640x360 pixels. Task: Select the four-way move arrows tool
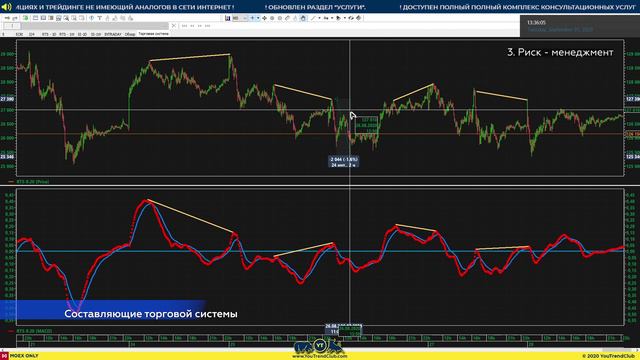[264, 18]
